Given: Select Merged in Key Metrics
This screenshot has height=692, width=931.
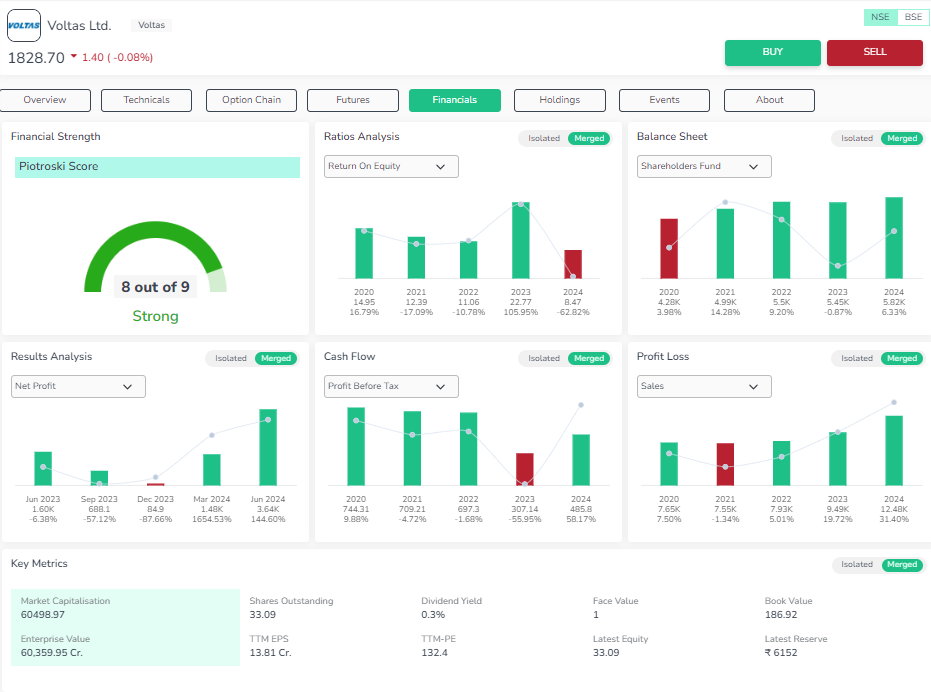Looking at the screenshot, I should point(902,564).
